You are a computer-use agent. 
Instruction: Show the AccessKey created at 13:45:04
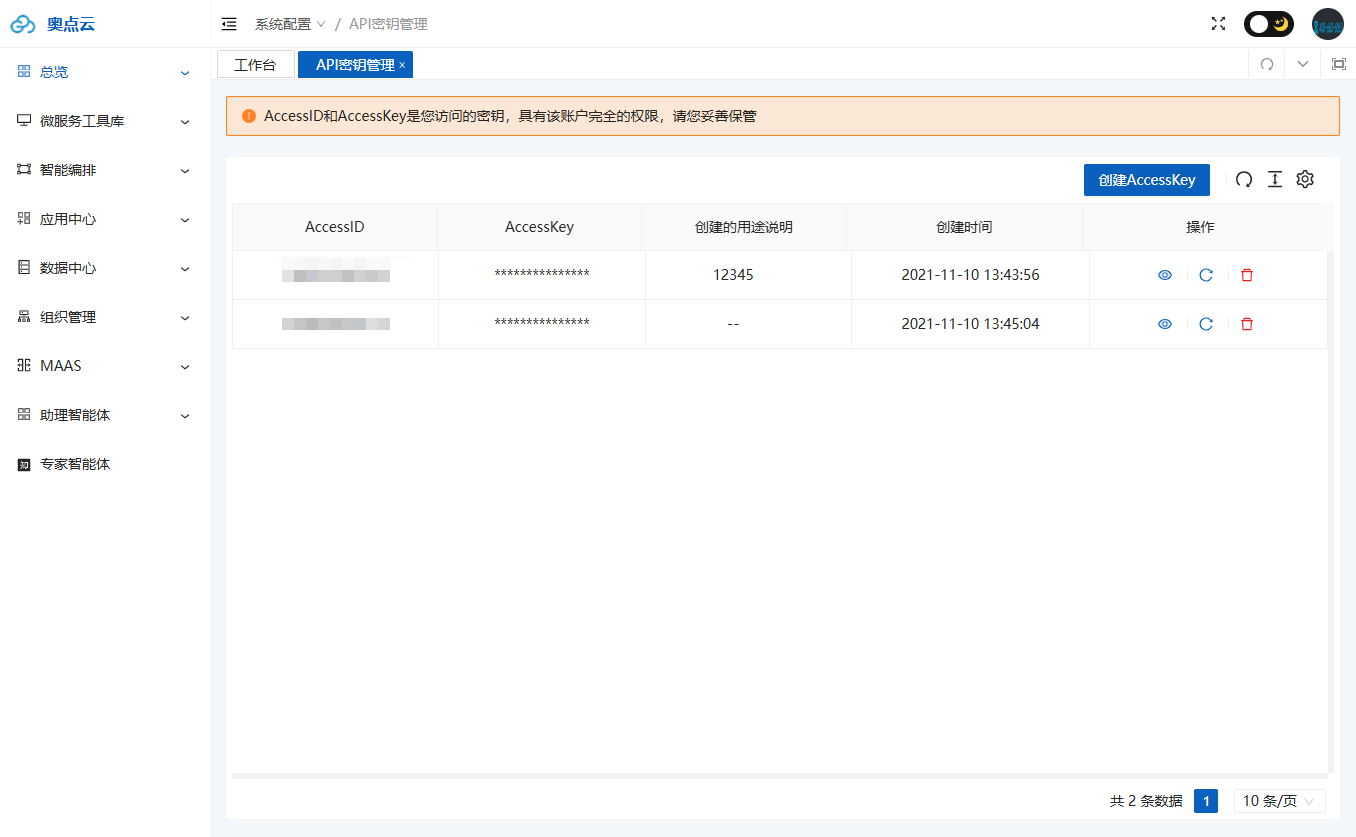(x=1165, y=324)
